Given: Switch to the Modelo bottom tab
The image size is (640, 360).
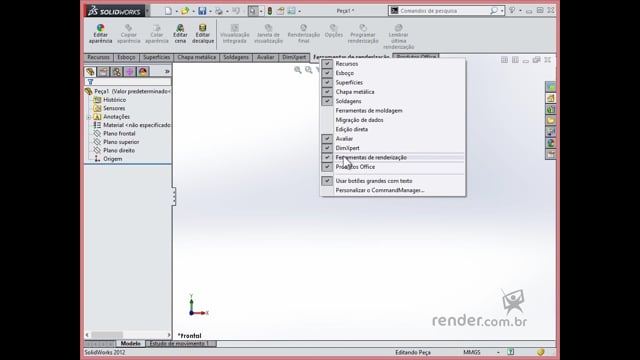Looking at the screenshot, I should pyautogui.click(x=131, y=344).
